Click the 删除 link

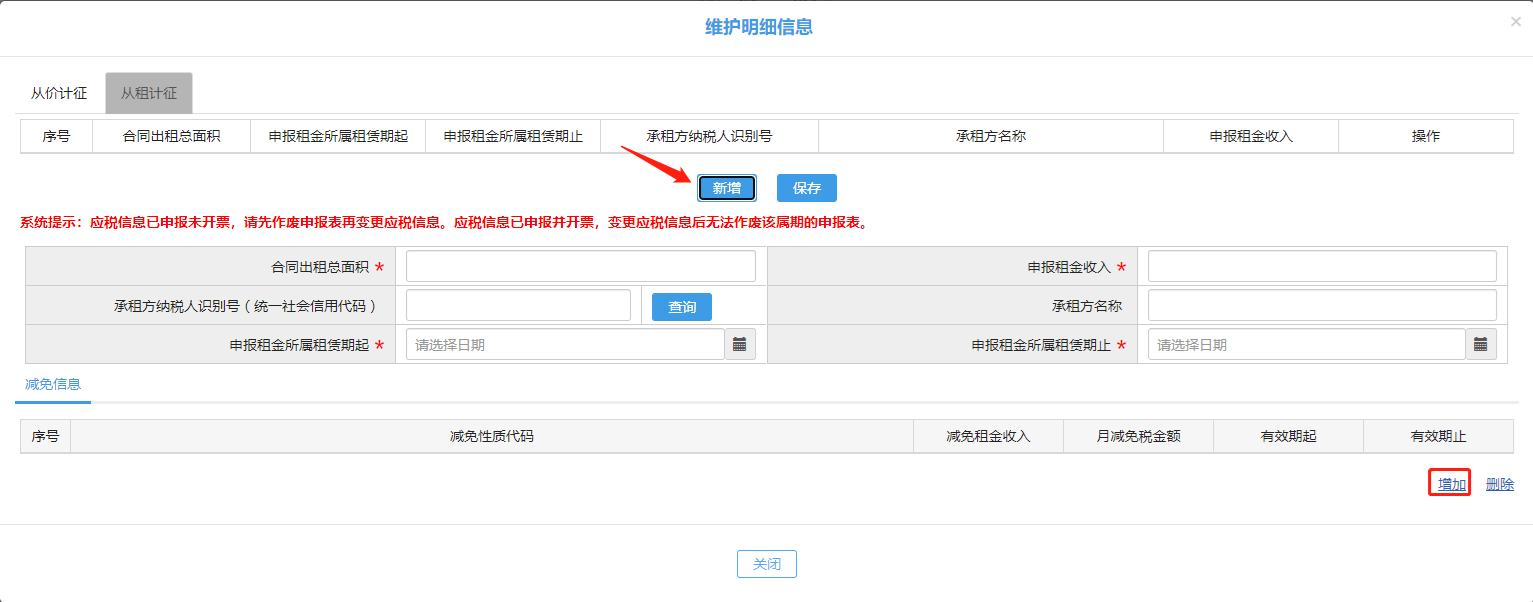pos(1500,484)
